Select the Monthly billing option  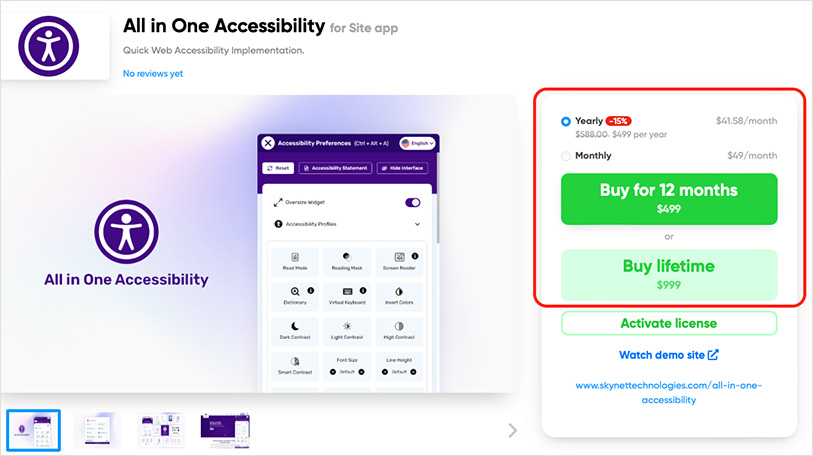566,156
